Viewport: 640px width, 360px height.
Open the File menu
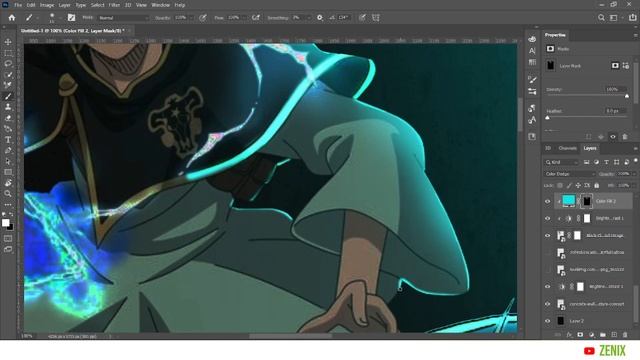(18, 5)
